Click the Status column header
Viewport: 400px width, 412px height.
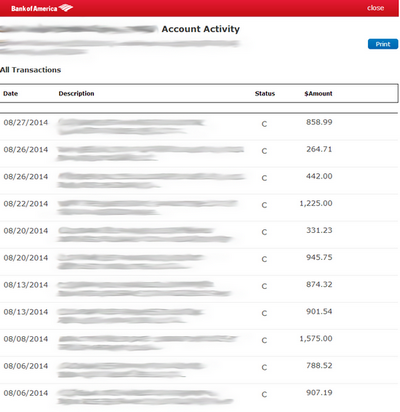[x=265, y=94]
